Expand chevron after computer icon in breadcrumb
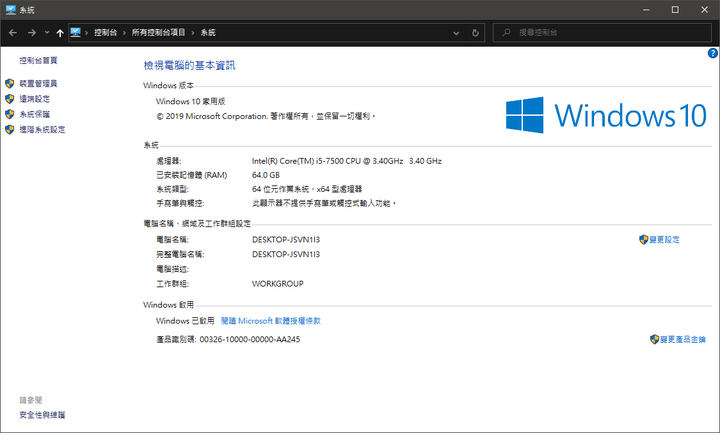Viewport: 720px width, 433px height. pos(87,33)
